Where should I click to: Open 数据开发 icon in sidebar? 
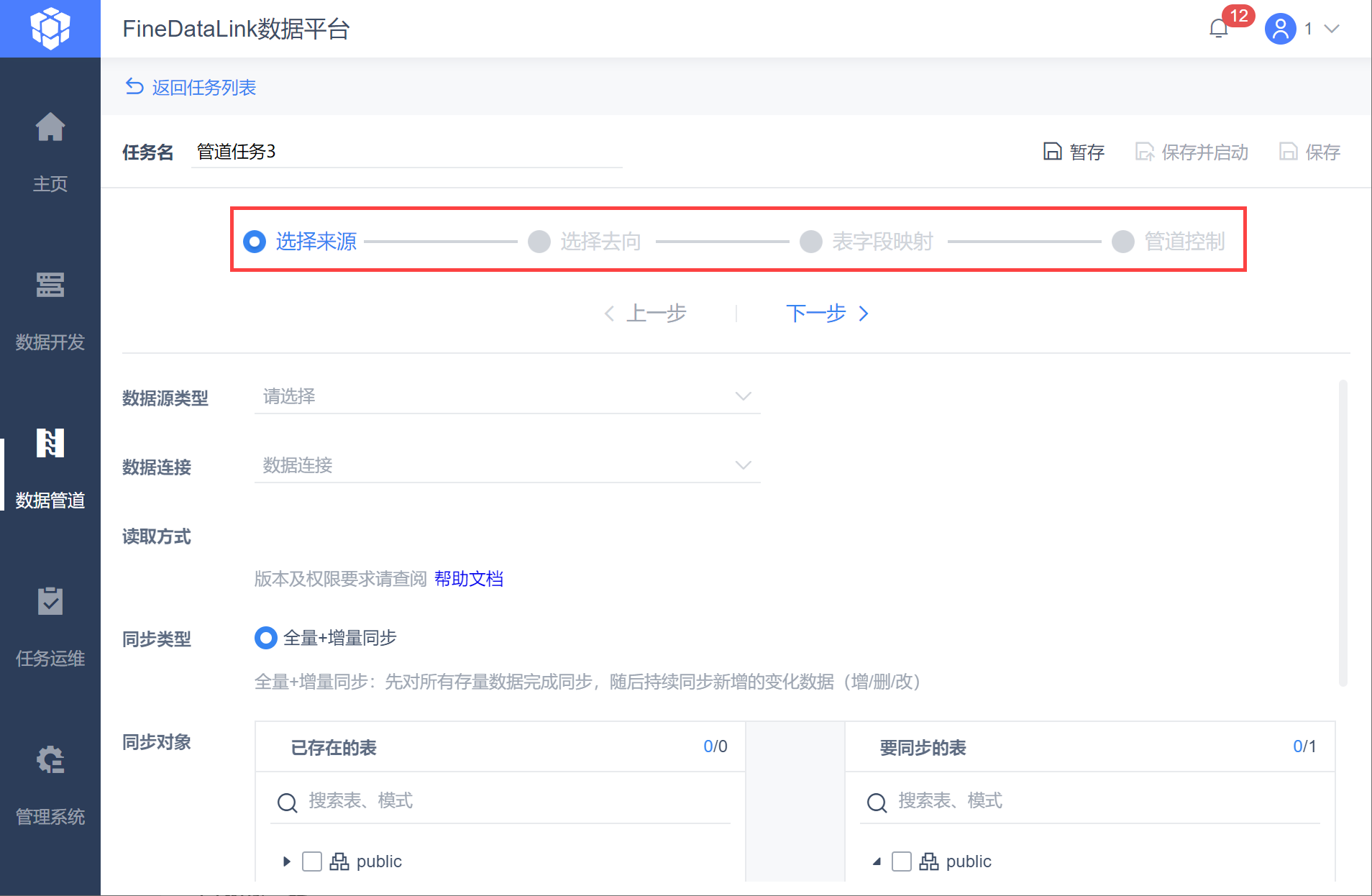tap(50, 285)
